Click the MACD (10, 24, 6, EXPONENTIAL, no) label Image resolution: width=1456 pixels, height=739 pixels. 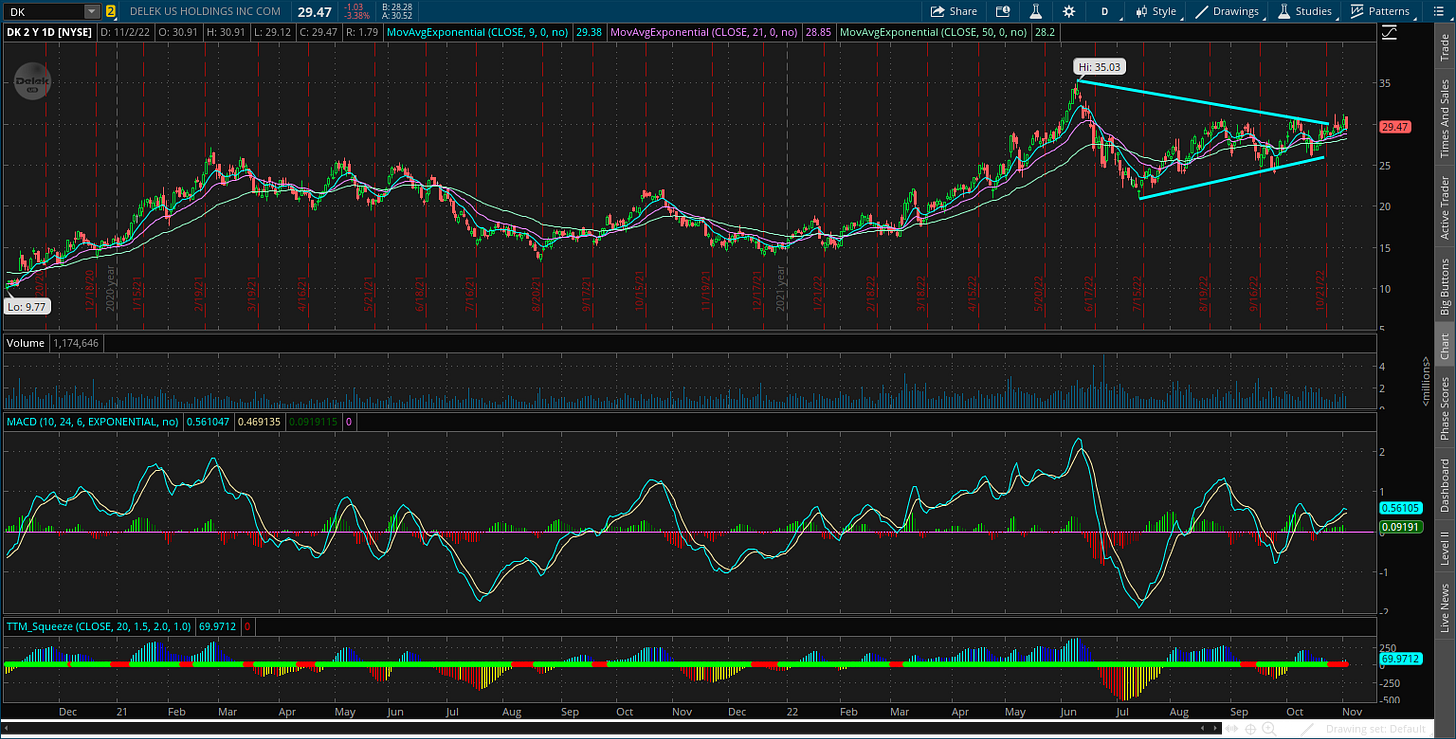point(92,422)
